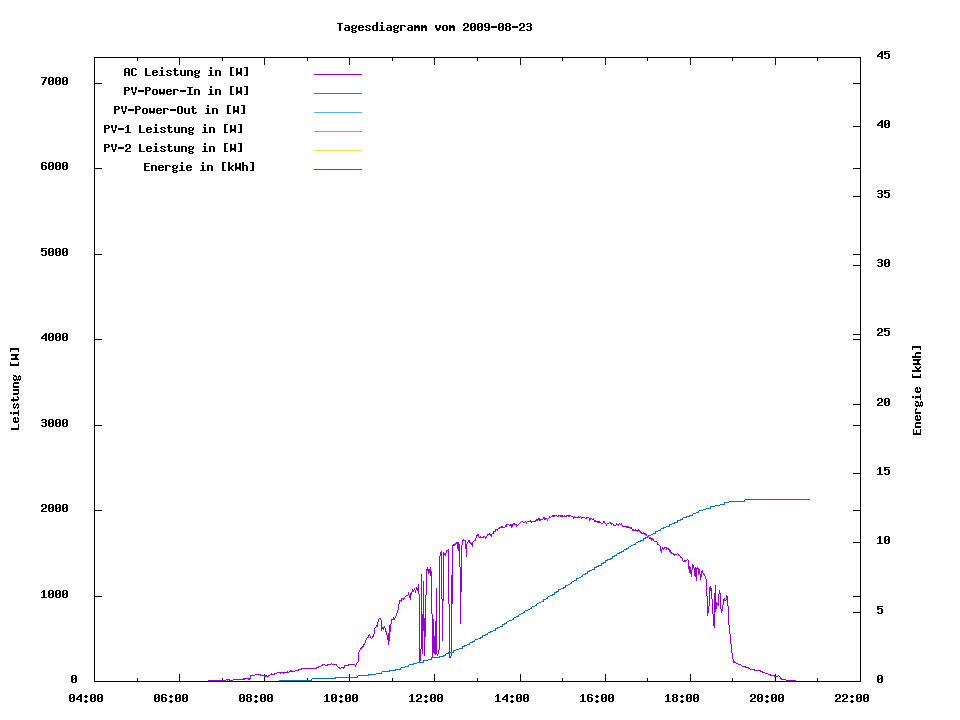Click the blue PV-Power-Out legend line sample
960x720 pixels.
click(337, 112)
